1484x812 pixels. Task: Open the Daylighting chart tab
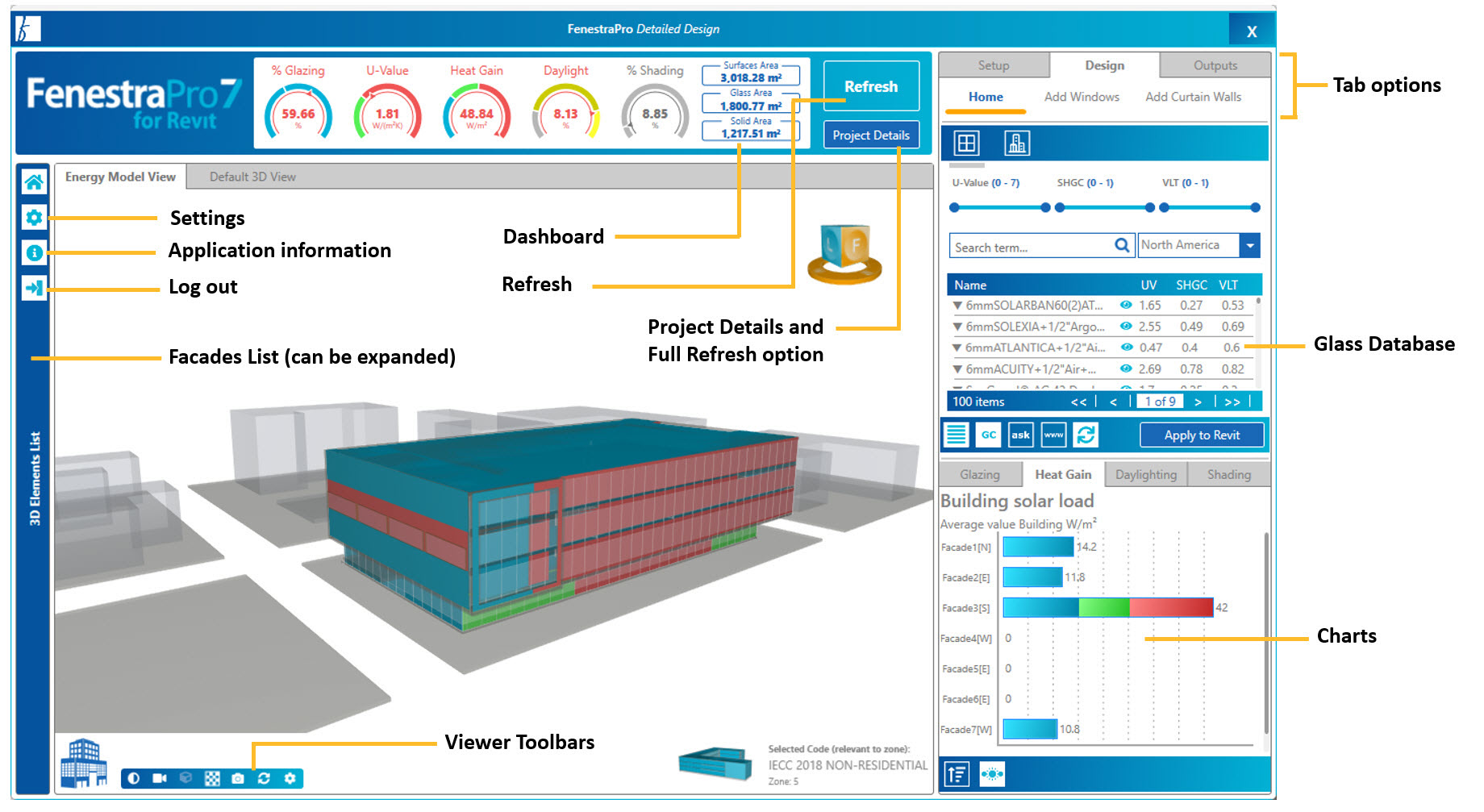[1145, 474]
